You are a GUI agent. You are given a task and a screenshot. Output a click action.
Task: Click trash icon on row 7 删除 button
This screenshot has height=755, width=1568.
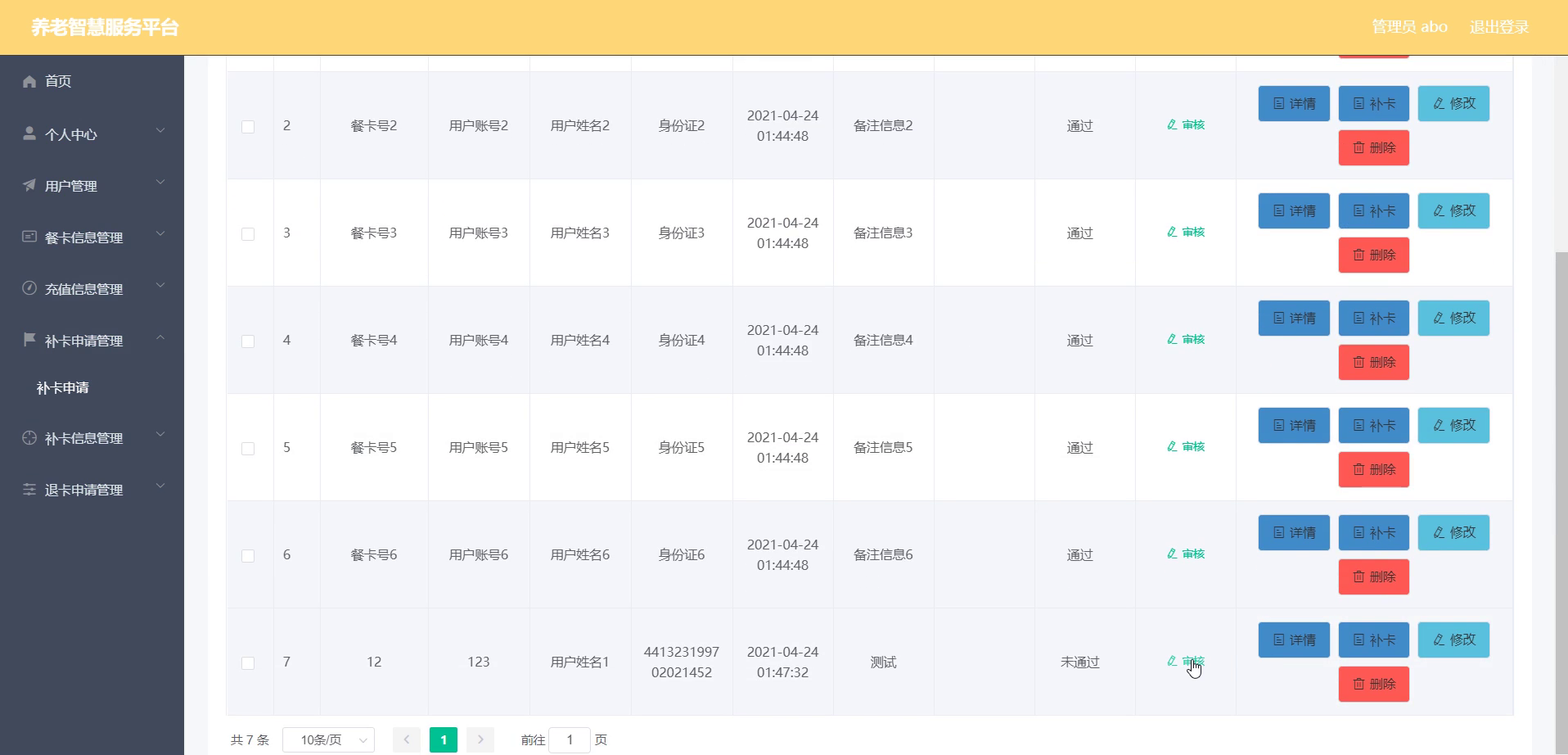pyautogui.click(x=1358, y=684)
